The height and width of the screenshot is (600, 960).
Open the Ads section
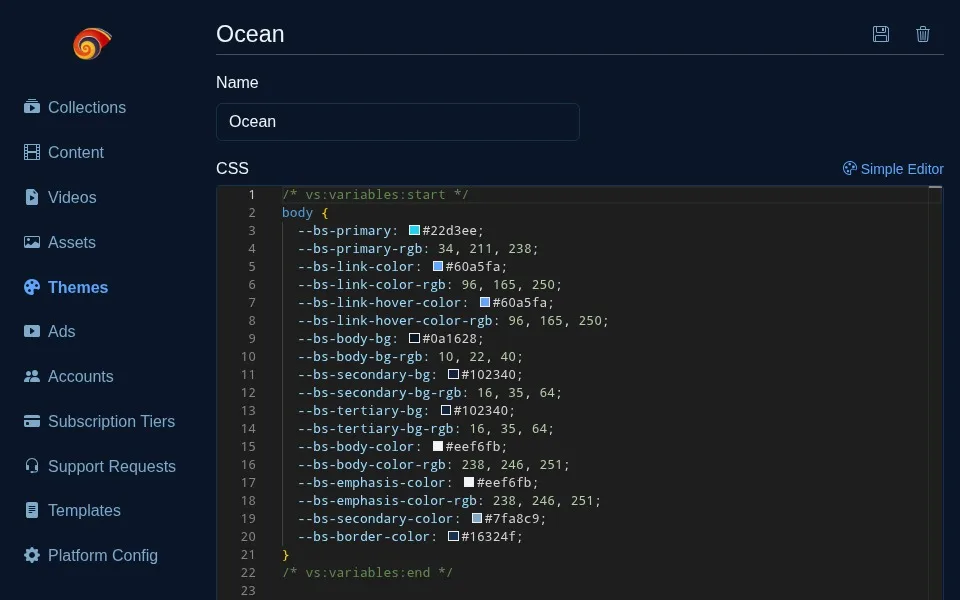[62, 331]
